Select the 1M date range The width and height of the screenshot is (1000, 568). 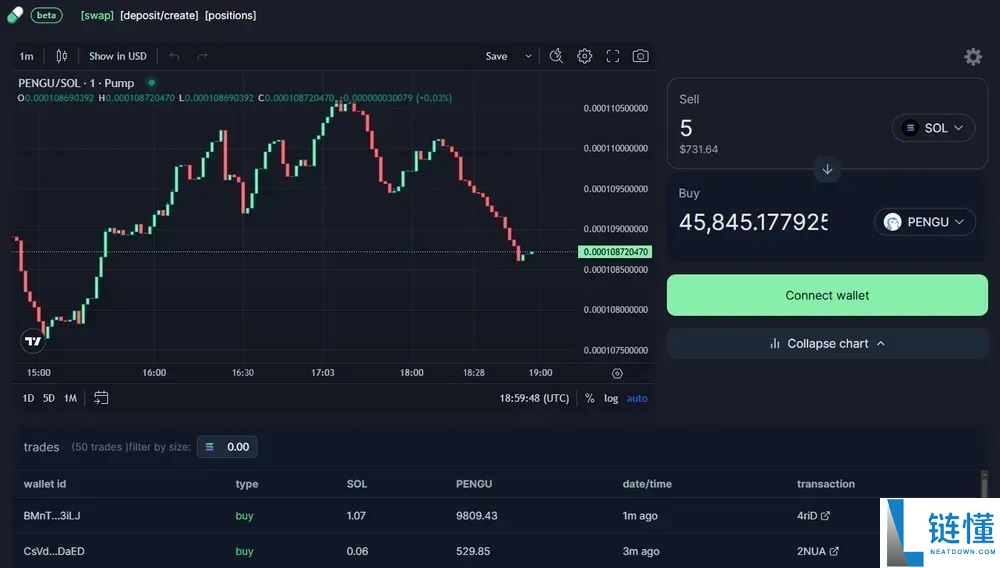click(70, 398)
